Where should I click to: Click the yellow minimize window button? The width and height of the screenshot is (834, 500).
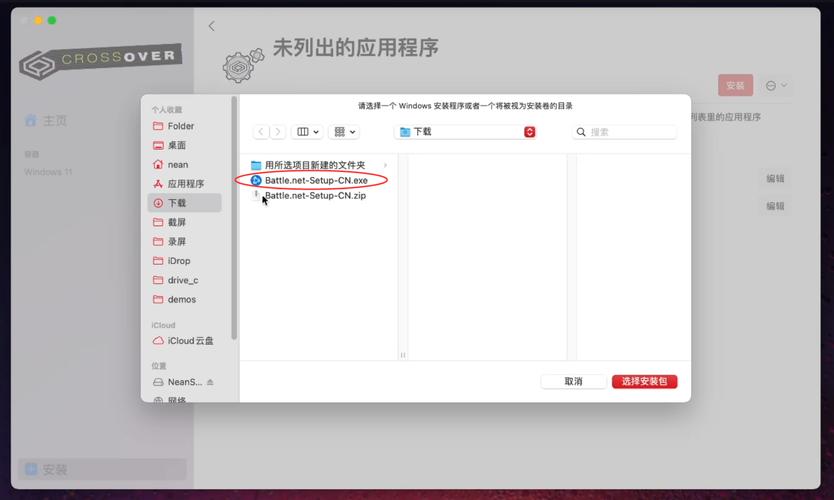coord(38,20)
